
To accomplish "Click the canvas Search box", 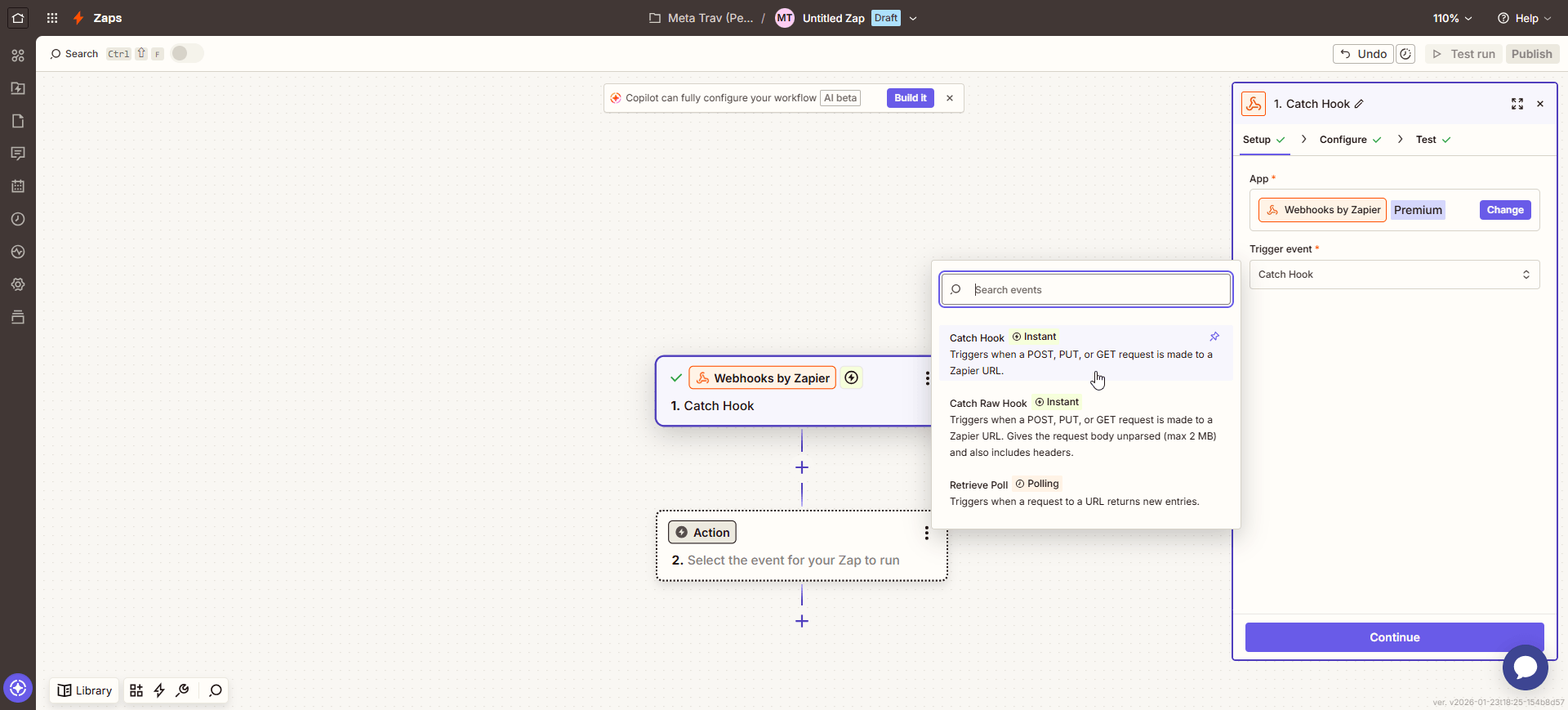I will [74, 54].
